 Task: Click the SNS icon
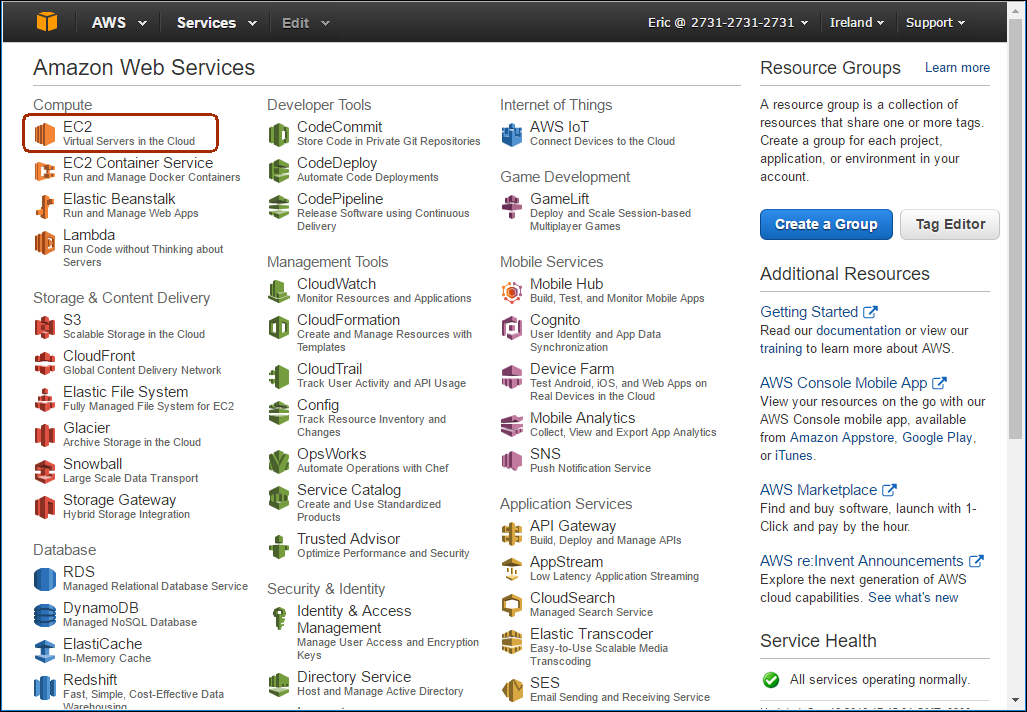click(x=512, y=461)
